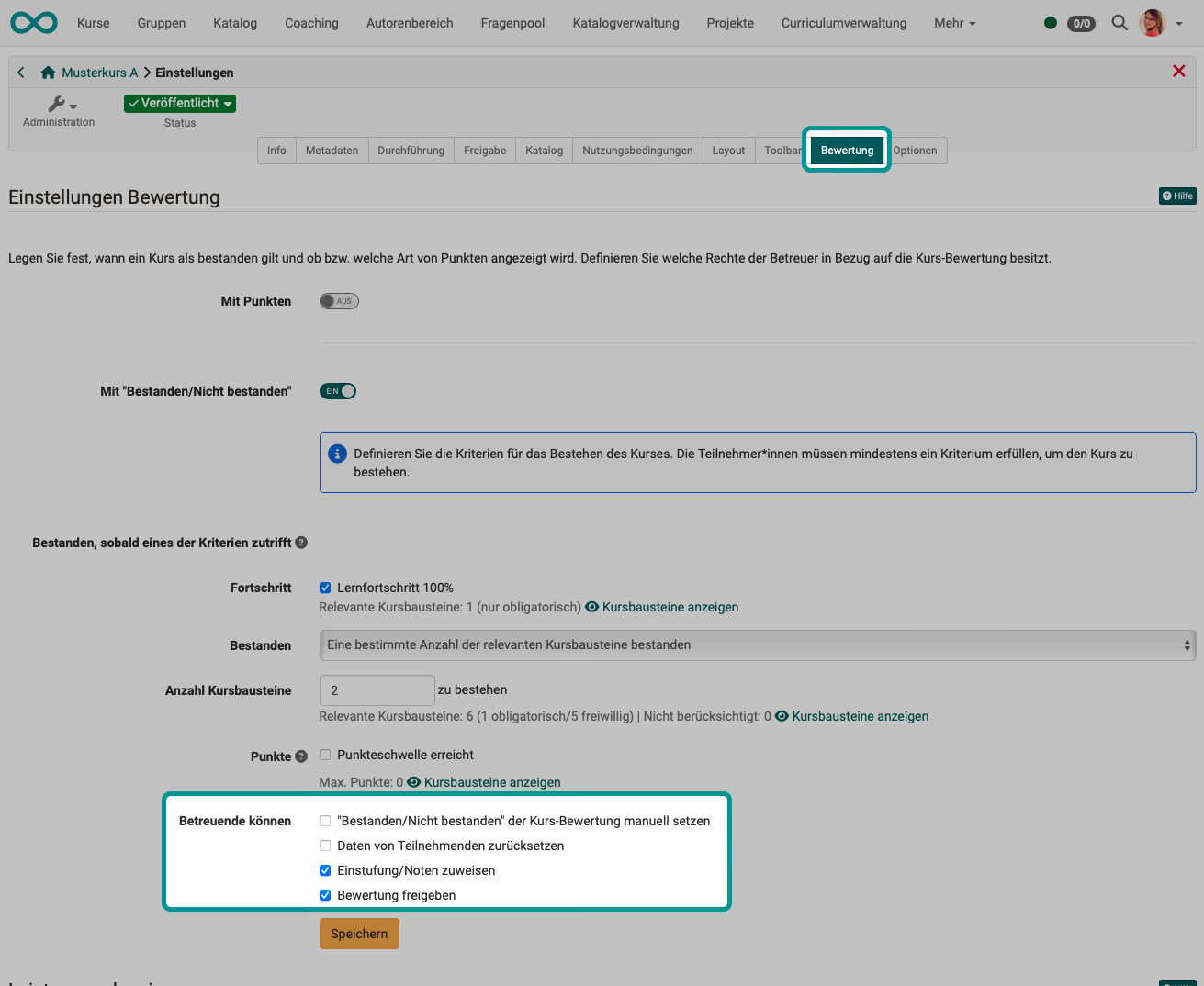Image resolution: width=1204 pixels, height=986 pixels.
Task: Click the Administration wrench icon
Action: [x=57, y=104]
